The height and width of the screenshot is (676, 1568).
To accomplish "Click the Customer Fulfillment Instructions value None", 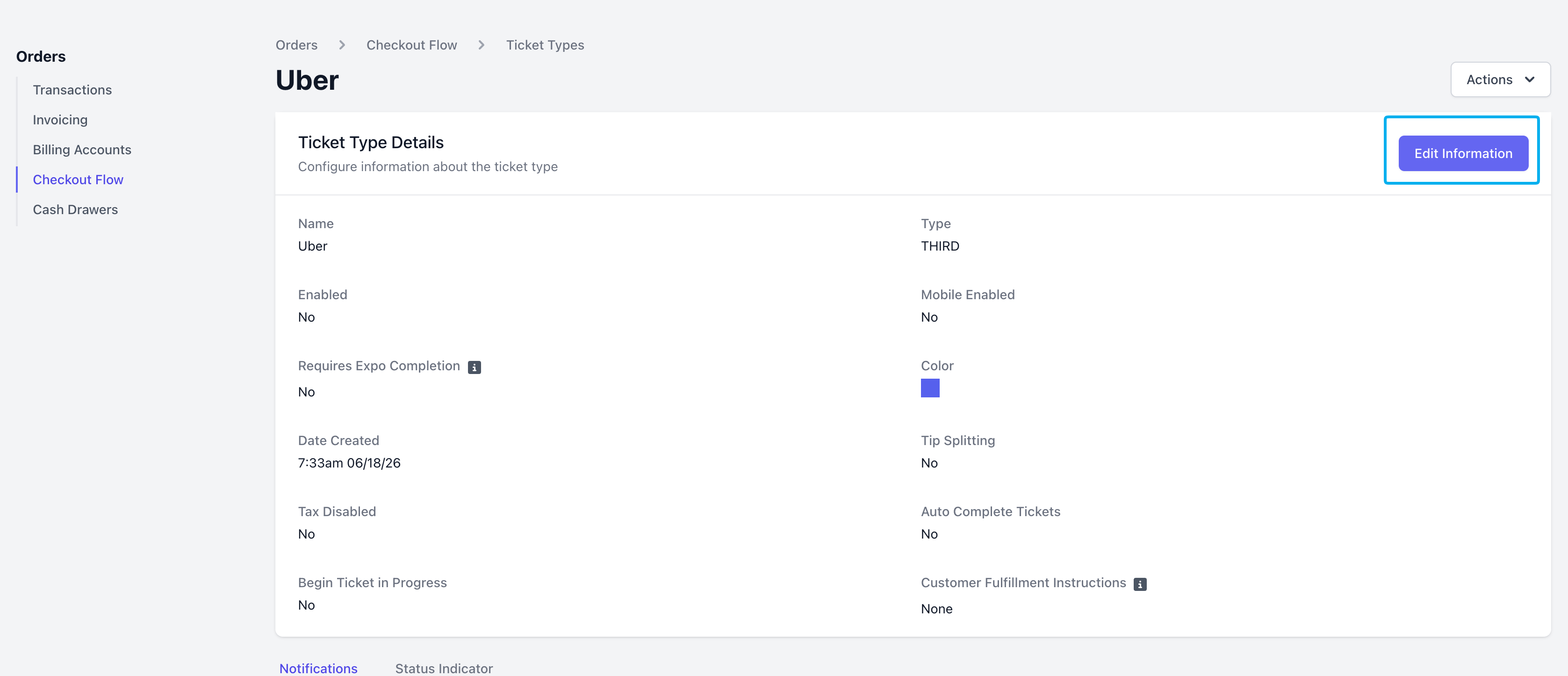I will (937, 609).
